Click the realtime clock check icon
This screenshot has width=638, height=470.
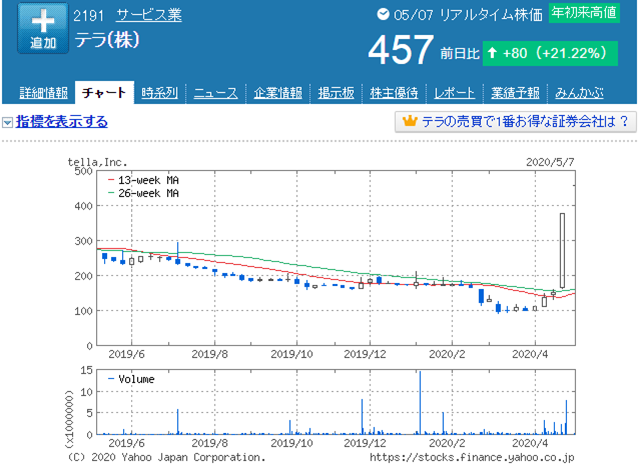pyautogui.click(x=383, y=14)
